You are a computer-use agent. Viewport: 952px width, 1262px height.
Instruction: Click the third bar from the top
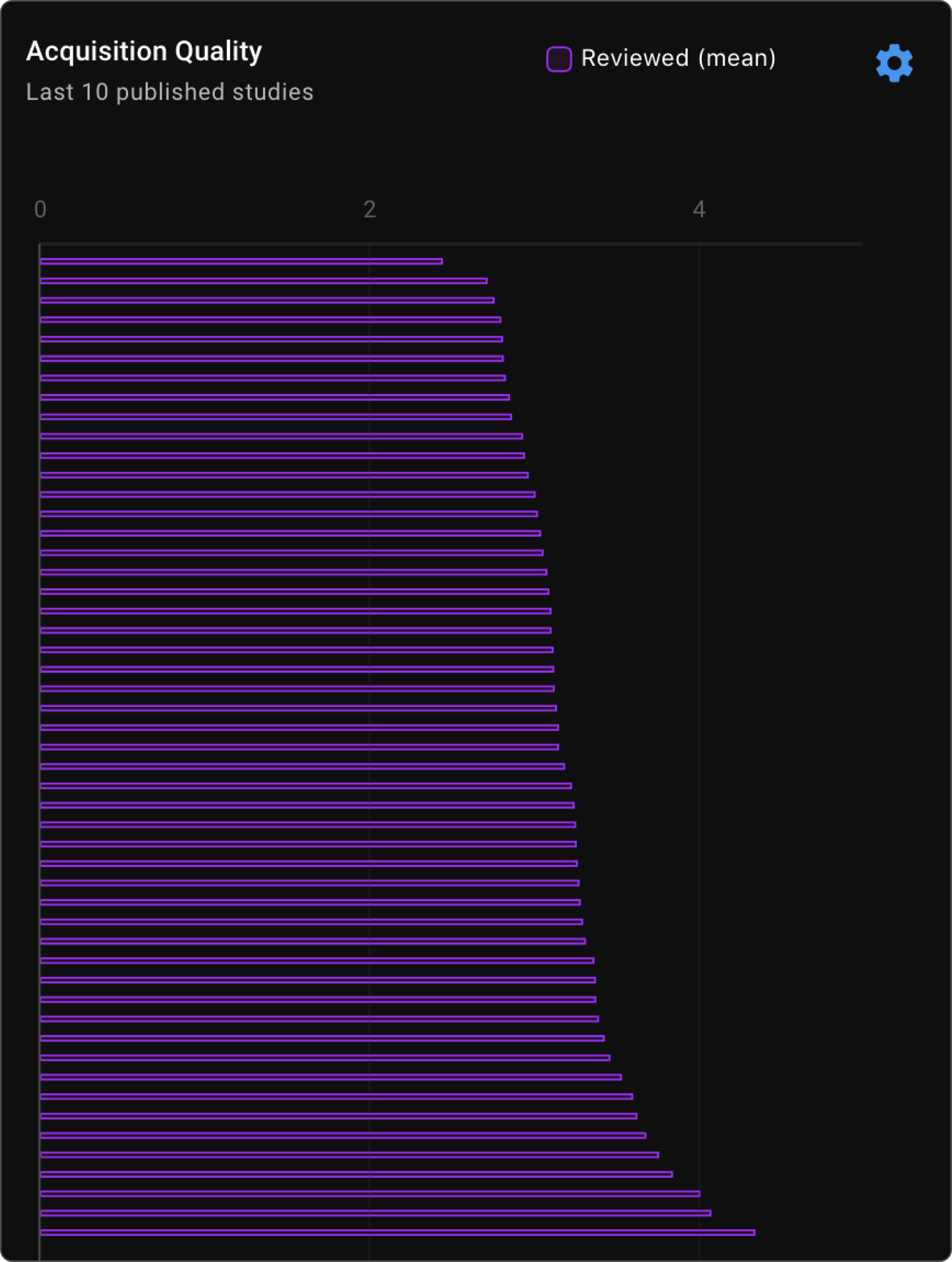point(267,300)
